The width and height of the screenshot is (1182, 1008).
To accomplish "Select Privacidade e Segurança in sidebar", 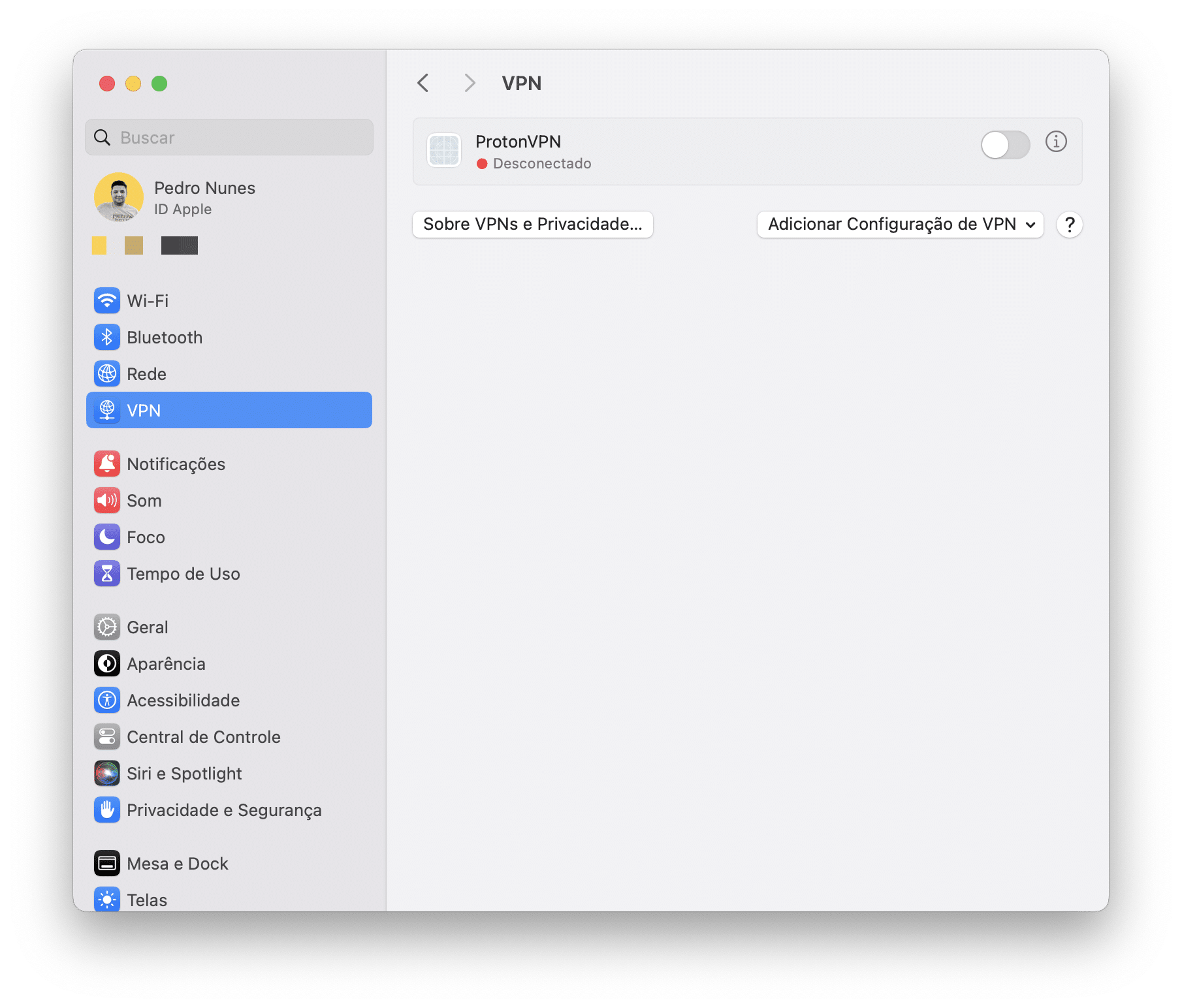I will (x=229, y=810).
